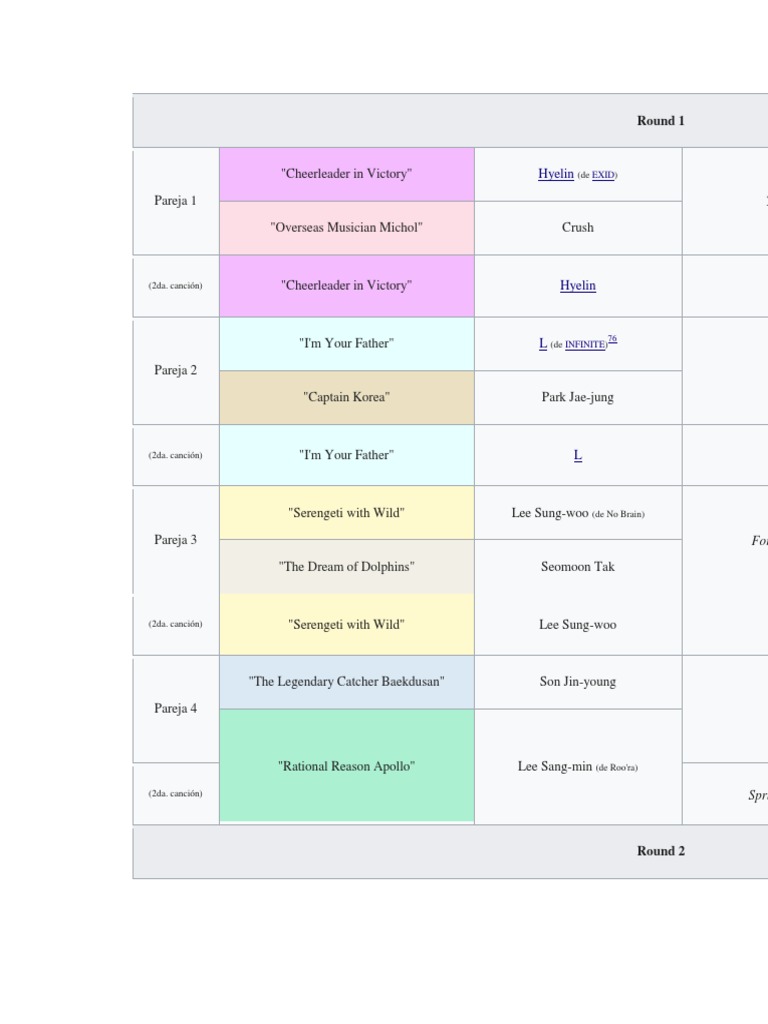Select the green "Rational Reason Apollo" cell

pos(346,766)
